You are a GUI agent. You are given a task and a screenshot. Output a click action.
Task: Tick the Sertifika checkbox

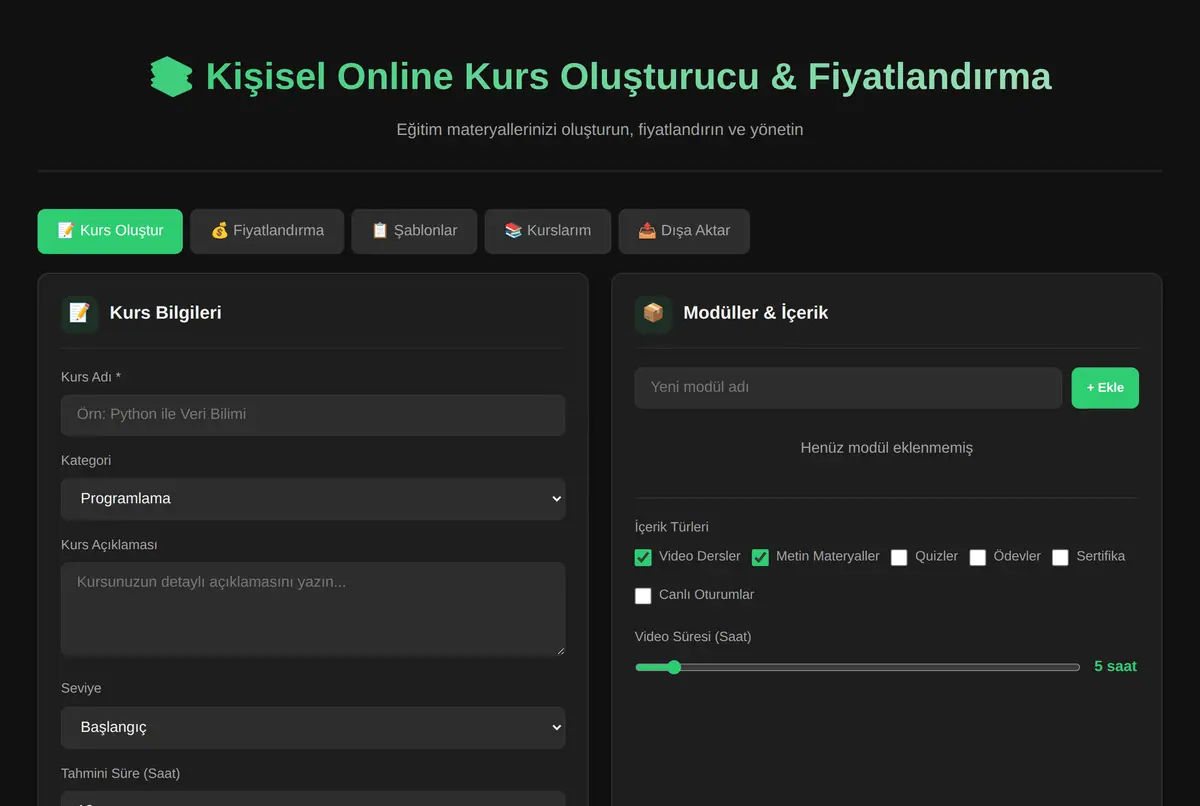click(1060, 557)
